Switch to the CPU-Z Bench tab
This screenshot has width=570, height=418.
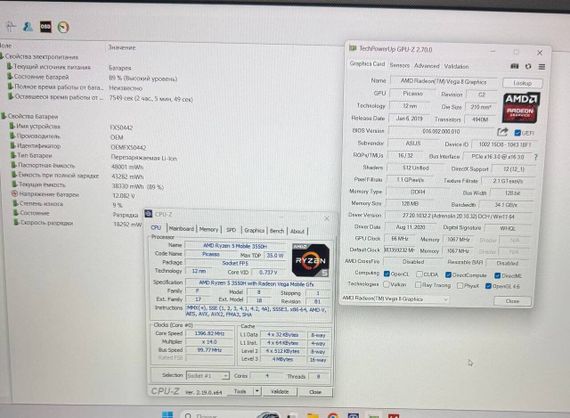[x=277, y=230]
